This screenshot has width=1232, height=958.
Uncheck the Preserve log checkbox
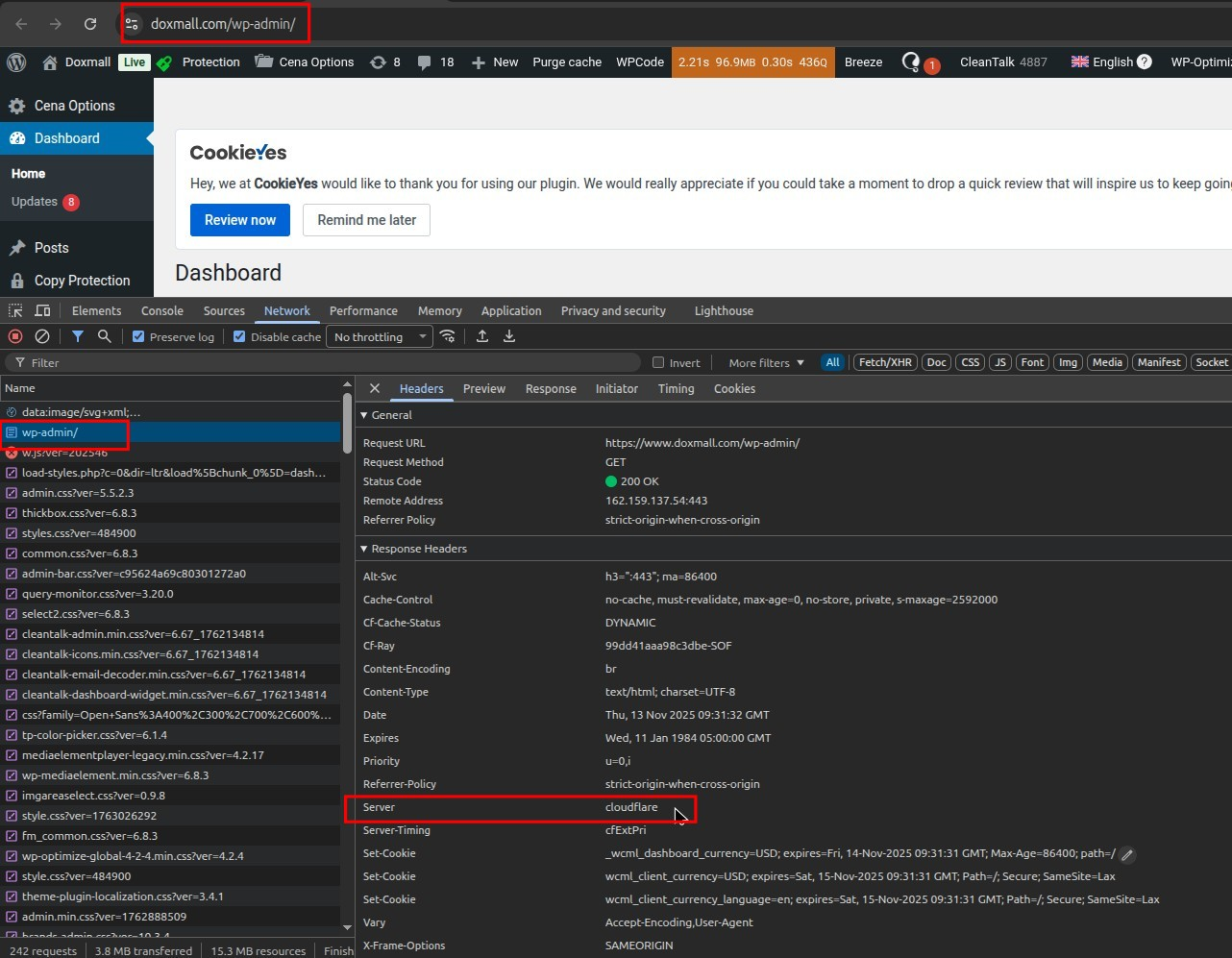click(138, 337)
